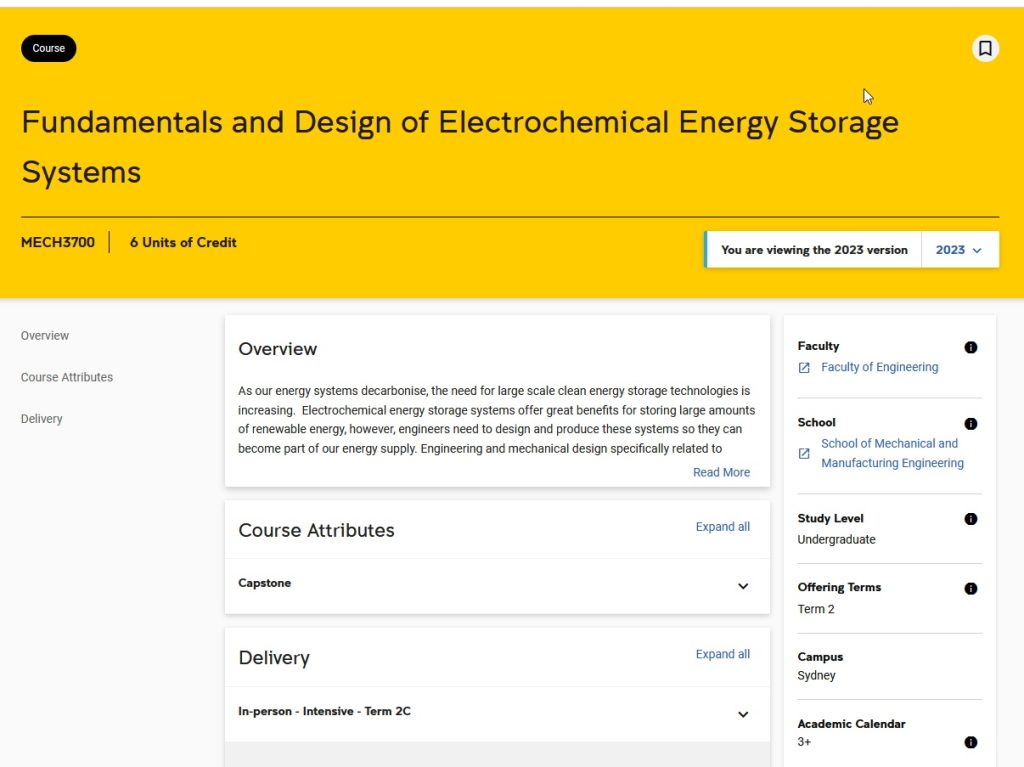The height and width of the screenshot is (767, 1024).
Task: Click the Offering Terms label
Action: pos(839,587)
